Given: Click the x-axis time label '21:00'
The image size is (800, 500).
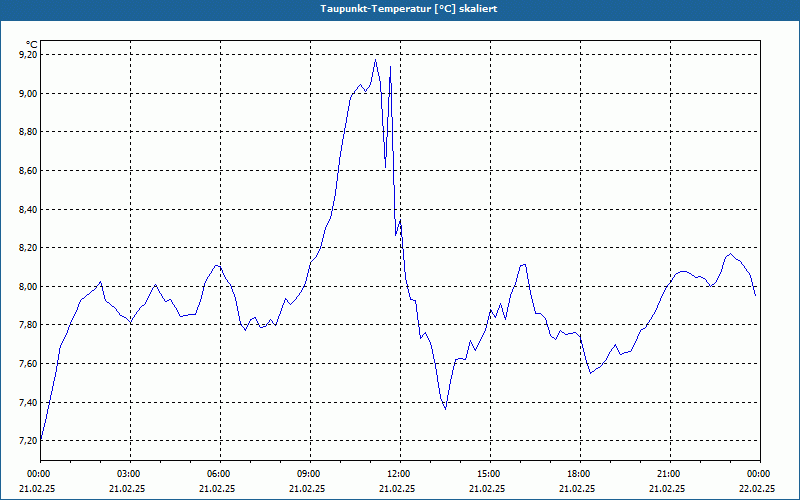Looking at the screenshot, I should click(670, 474).
